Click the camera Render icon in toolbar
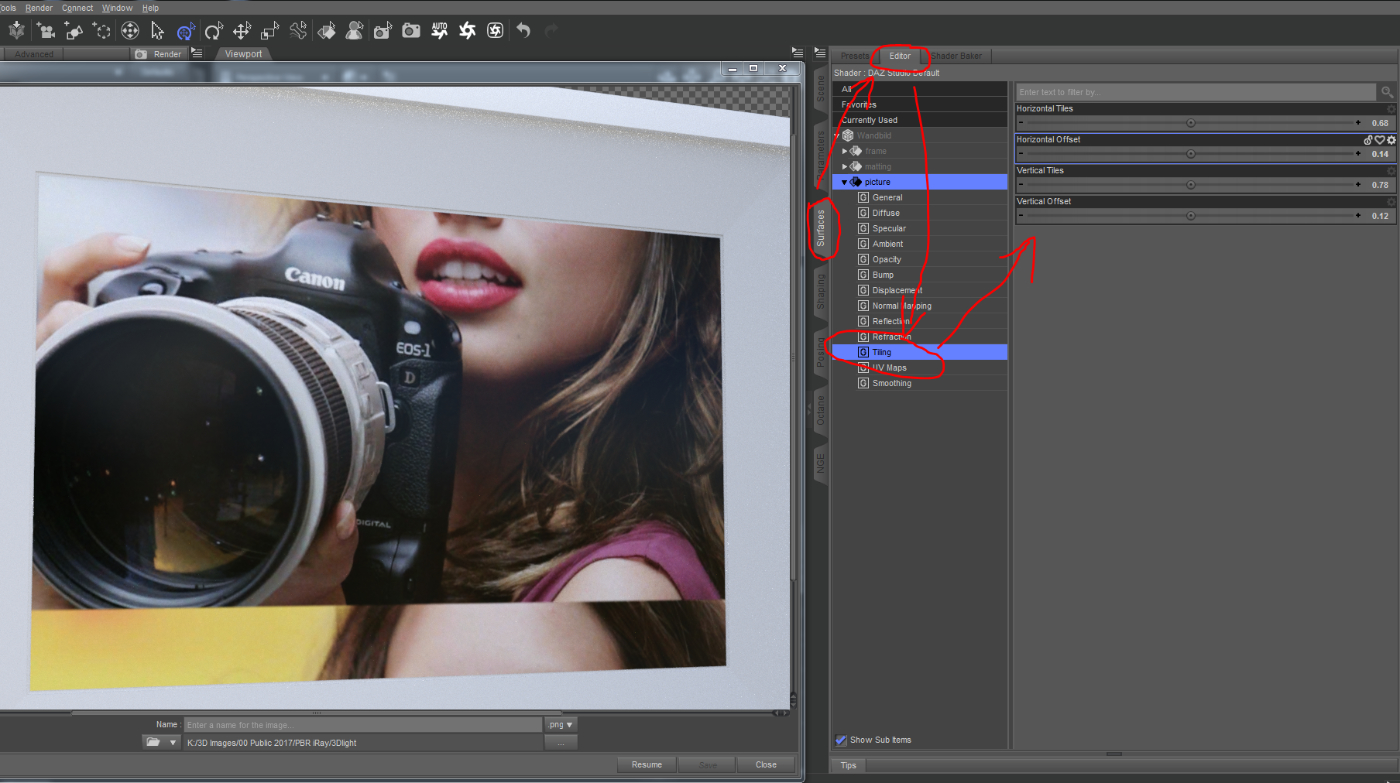This screenshot has width=1400, height=783. 411,32
